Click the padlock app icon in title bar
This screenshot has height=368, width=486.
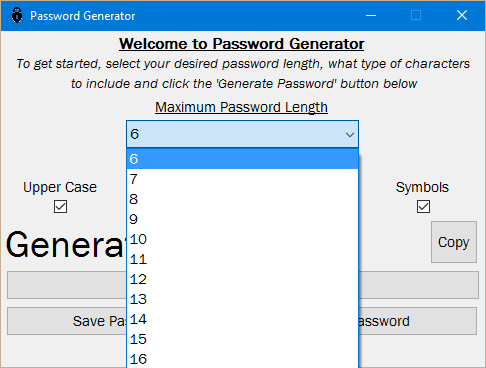[x=17, y=15]
